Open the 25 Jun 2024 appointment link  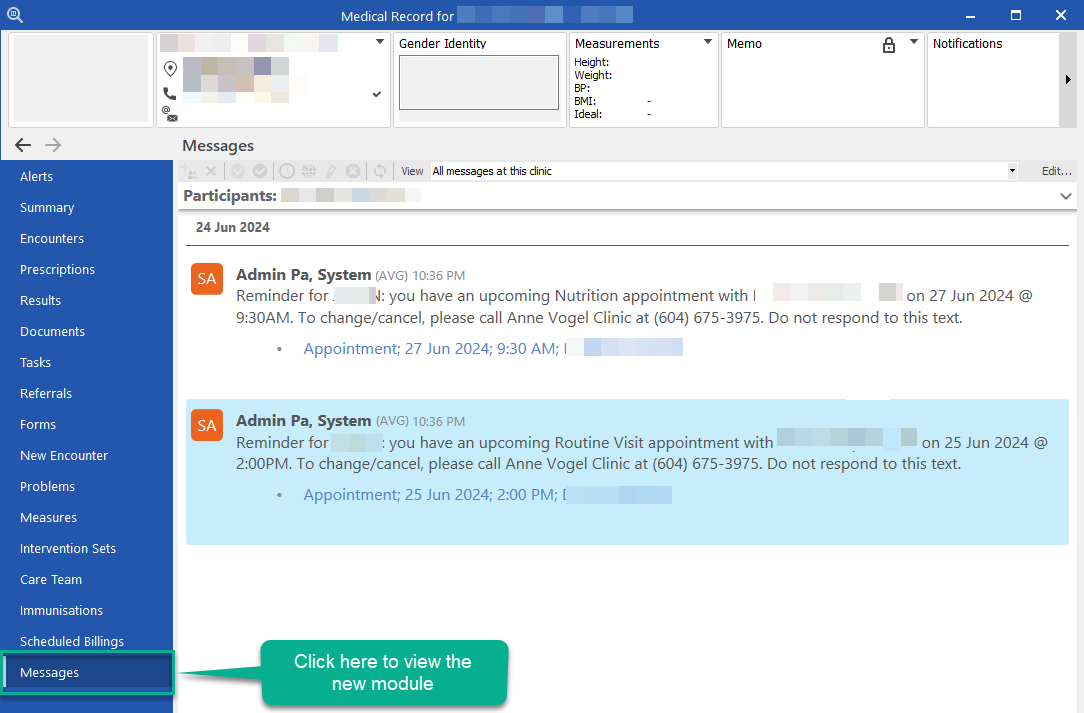[430, 494]
